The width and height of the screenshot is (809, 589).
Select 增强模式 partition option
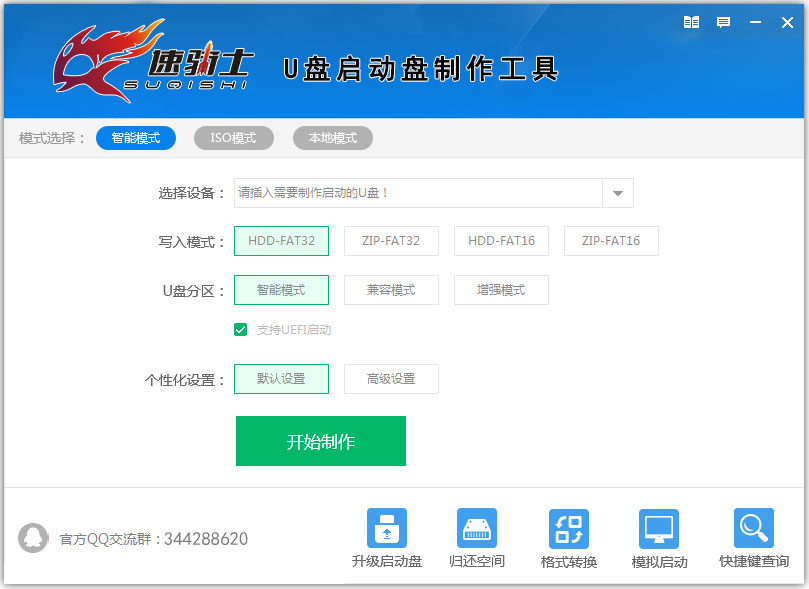tap(501, 290)
